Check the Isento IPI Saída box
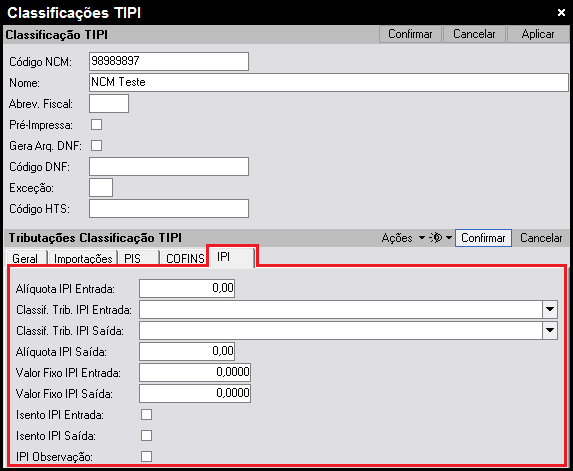Image resolution: width=573 pixels, height=471 pixels. pos(147,436)
